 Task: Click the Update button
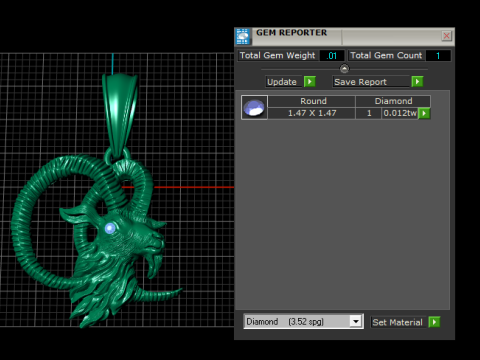[x=284, y=82]
